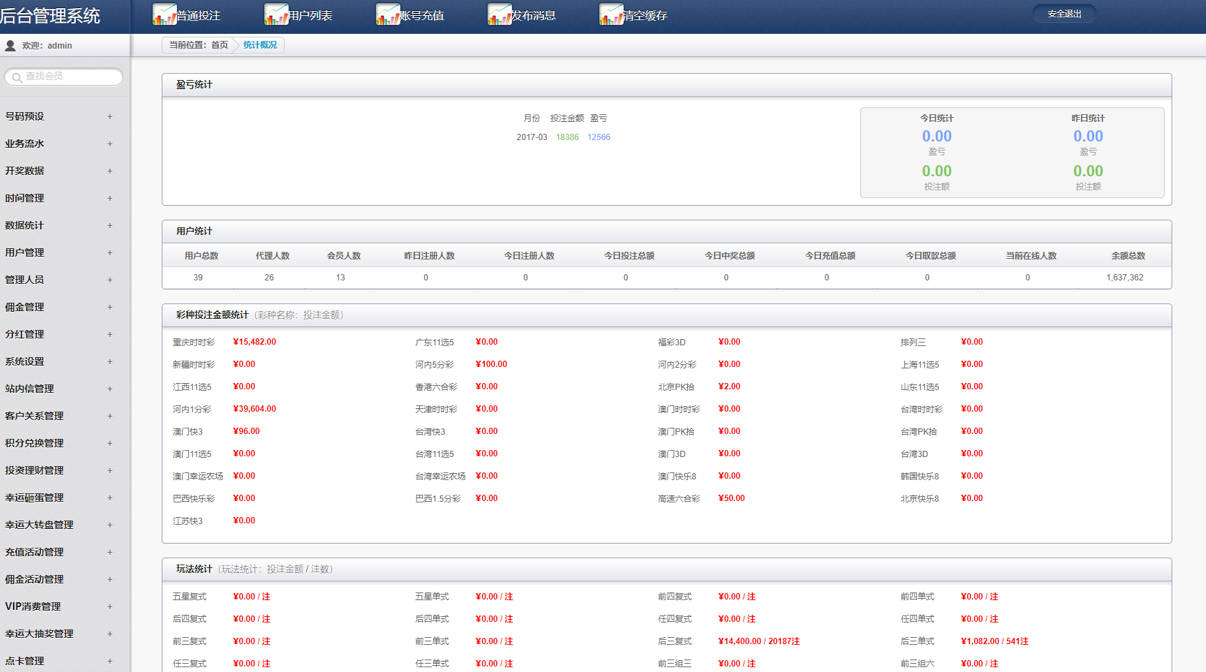Click the 首页 breadcrumb link
Screen dimensions: 1206x672
coord(219,45)
